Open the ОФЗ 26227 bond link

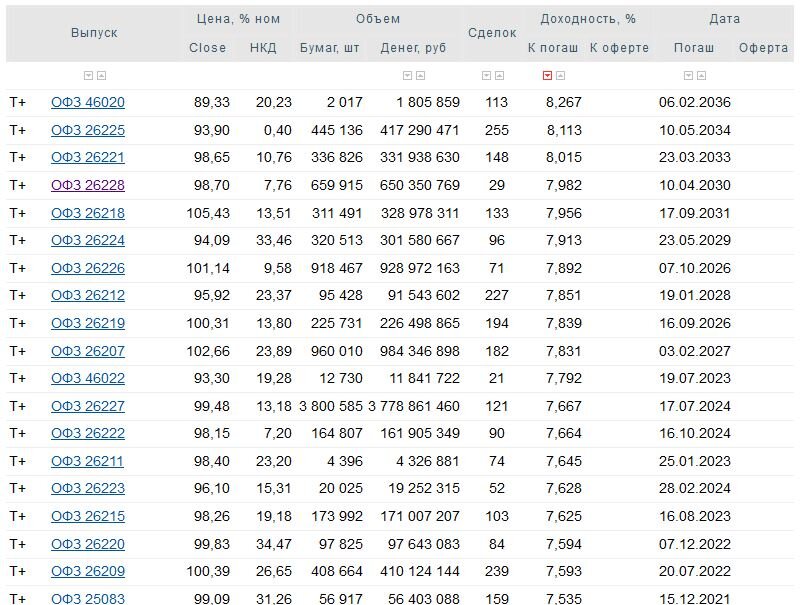click(x=88, y=407)
